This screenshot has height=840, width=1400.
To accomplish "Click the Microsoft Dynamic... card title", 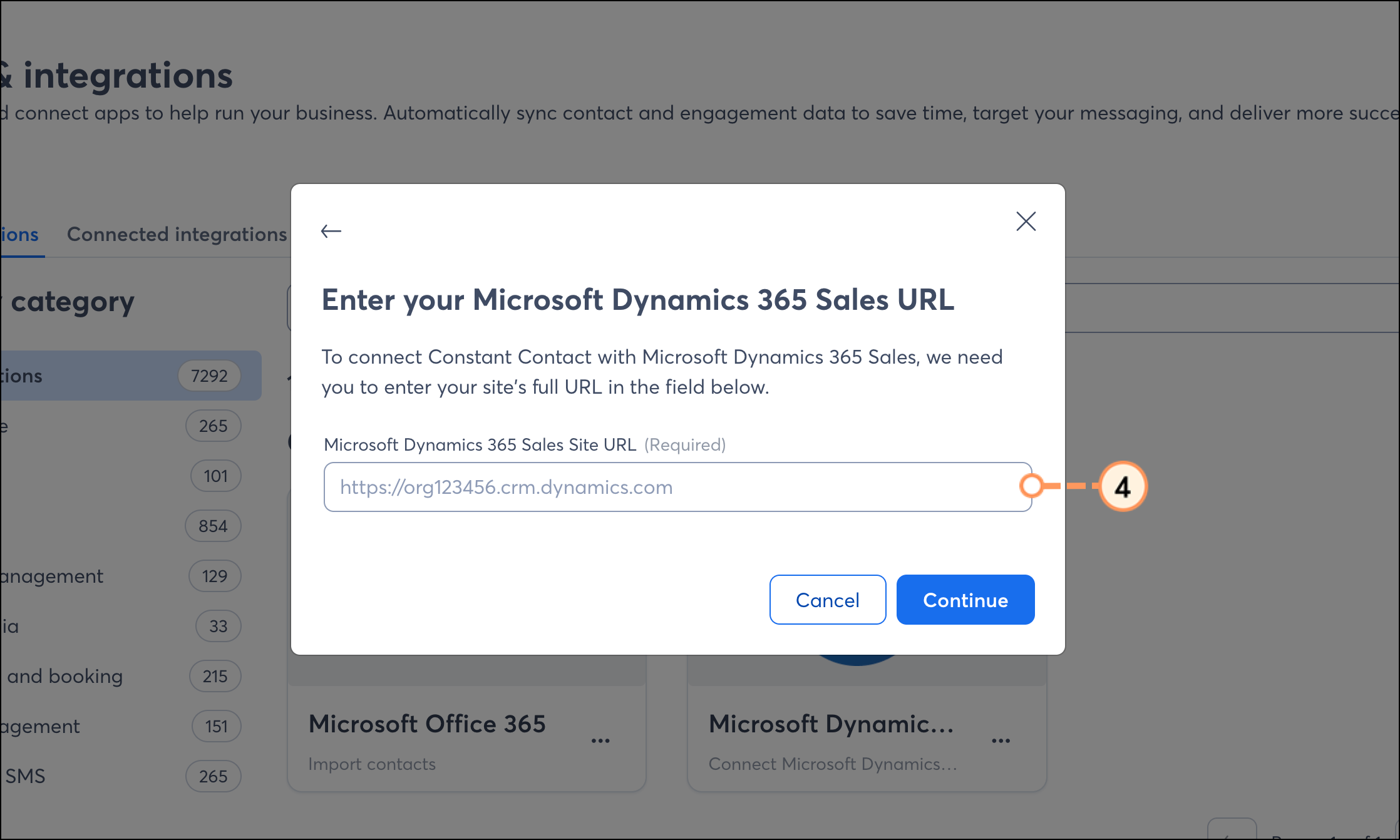I will pyautogui.click(x=831, y=724).
